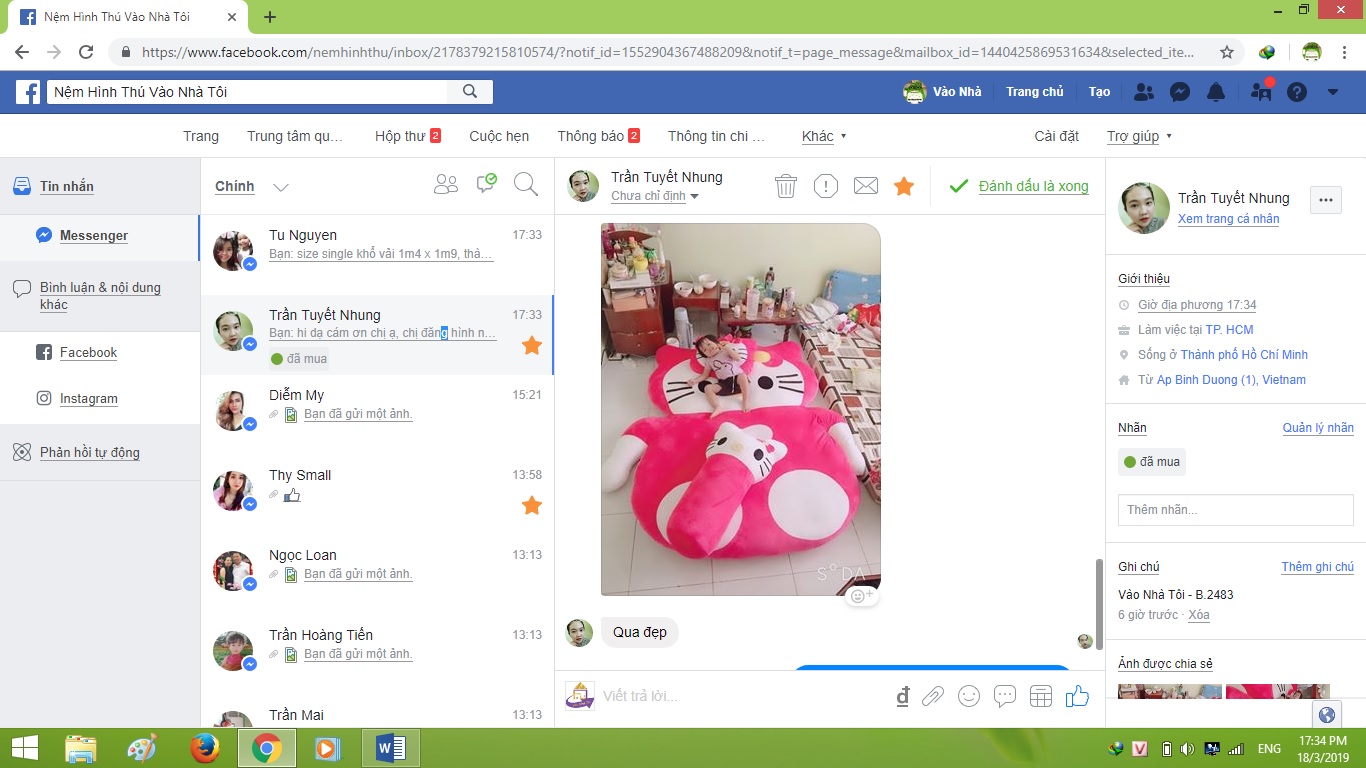Delete the note via Xóa link

pos(1199,615)
